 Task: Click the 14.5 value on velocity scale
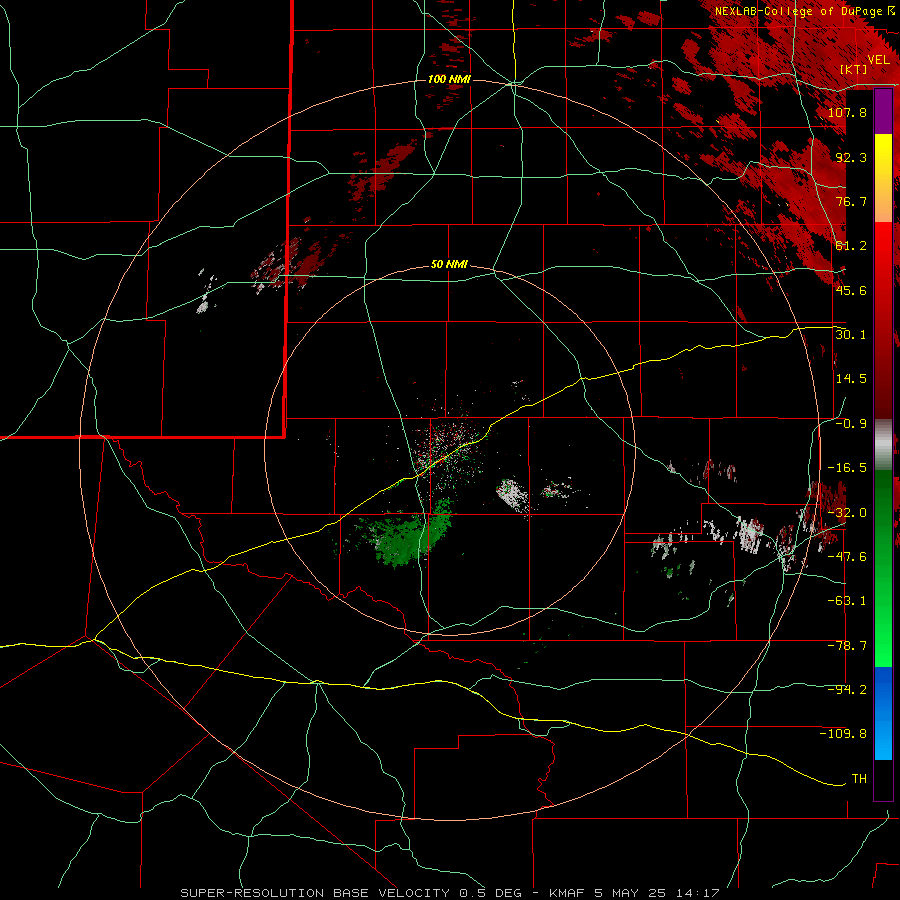pos(851,379)
